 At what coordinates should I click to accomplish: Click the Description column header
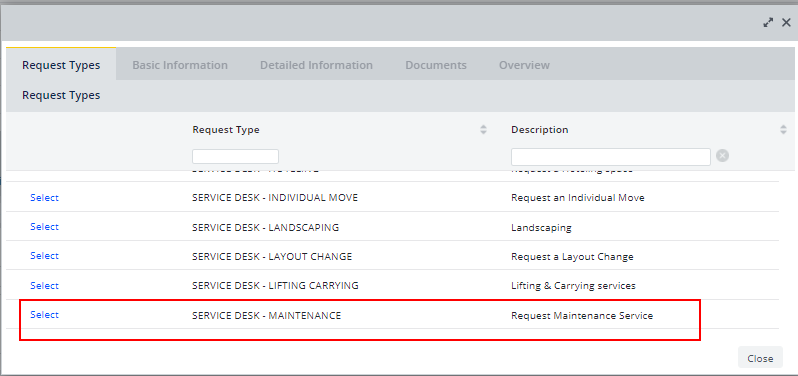click(x=539, y=130)
